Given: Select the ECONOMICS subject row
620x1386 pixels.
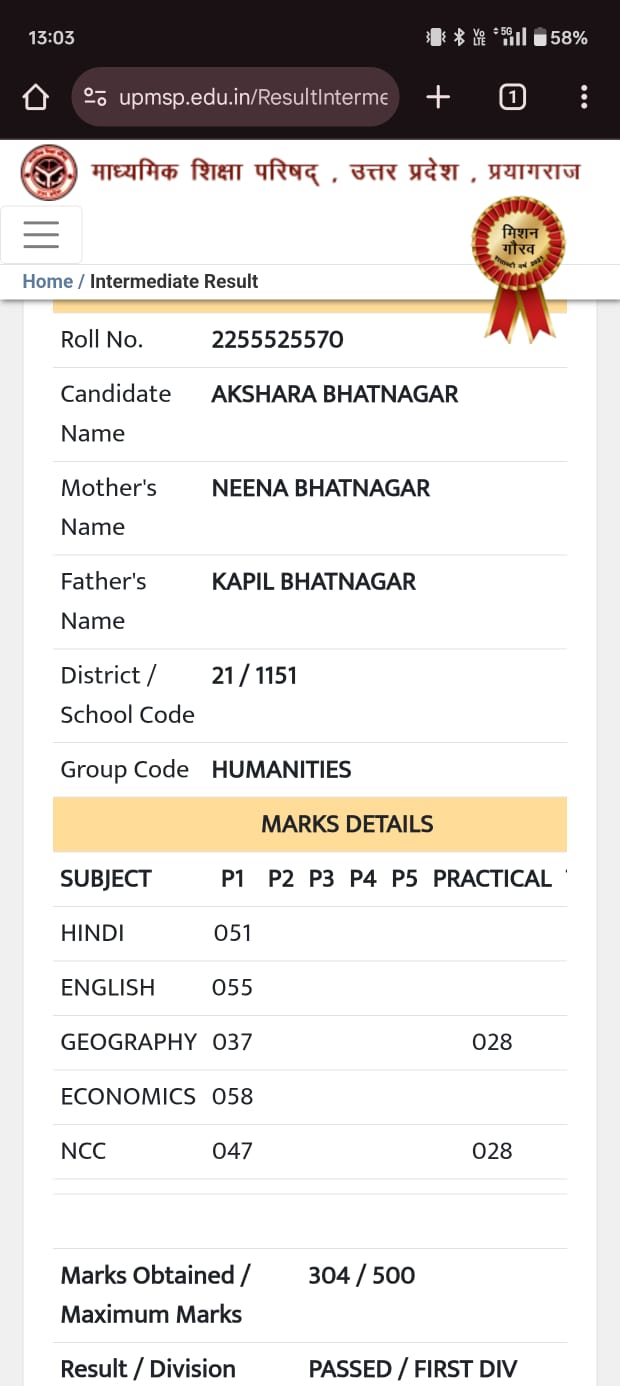Looking at the screenshot, I should click(310, 1097).
